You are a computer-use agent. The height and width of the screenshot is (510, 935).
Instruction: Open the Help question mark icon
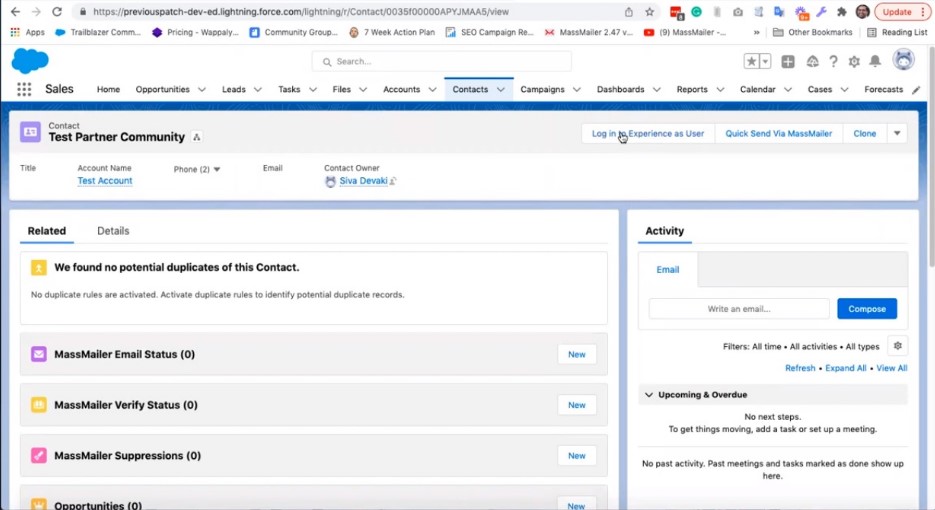(833, 61)
